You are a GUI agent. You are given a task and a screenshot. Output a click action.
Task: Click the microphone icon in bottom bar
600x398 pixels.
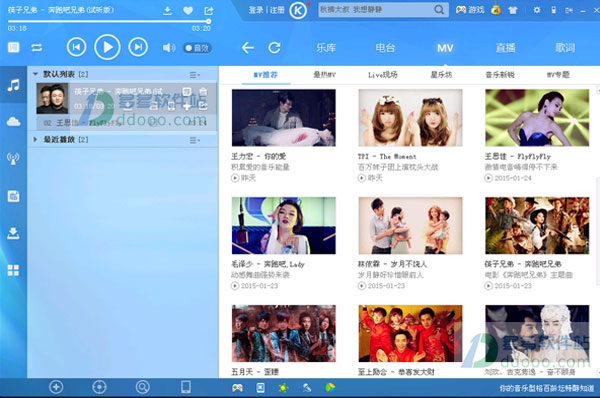[x=307, y=388]
